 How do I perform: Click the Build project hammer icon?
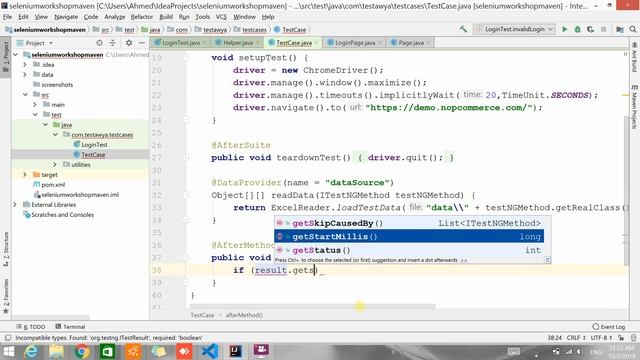(x=463, y=29)
